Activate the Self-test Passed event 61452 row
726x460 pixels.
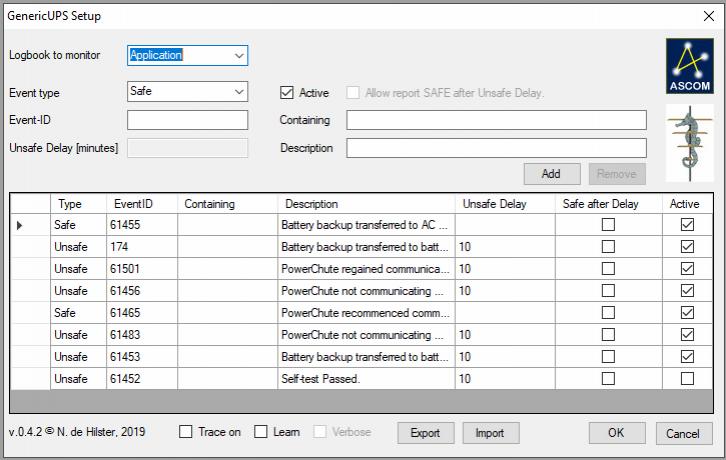pos(687,379)
